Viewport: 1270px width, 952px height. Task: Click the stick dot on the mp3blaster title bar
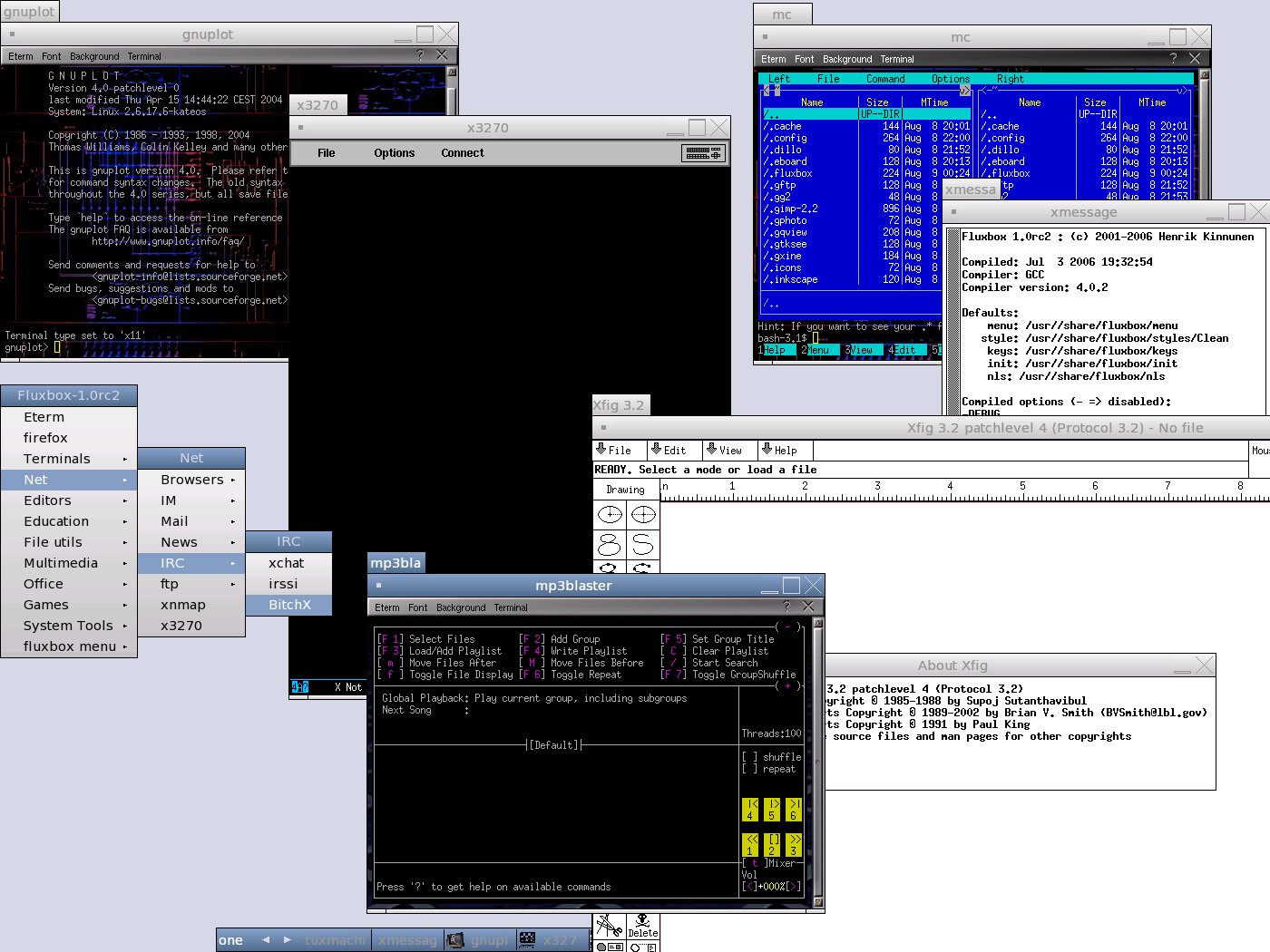[x=378, y=586]
